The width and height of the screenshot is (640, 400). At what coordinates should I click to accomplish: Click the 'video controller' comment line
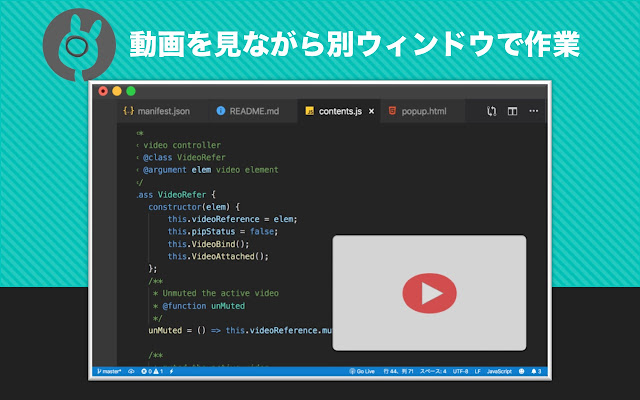(x=182, y=145)
